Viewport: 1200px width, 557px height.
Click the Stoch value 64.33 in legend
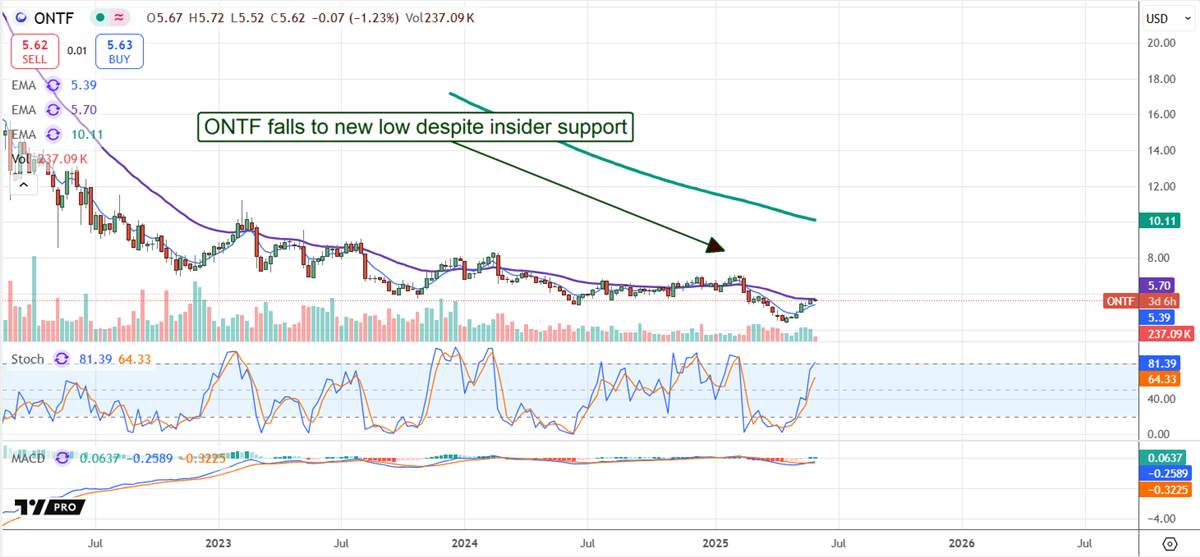[x=136, y=358]
